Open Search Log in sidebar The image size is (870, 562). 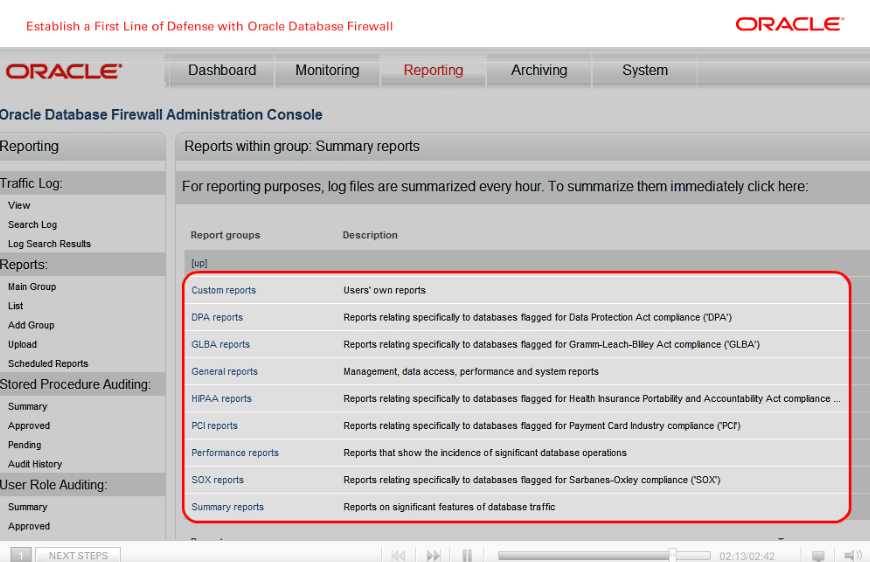32,225
